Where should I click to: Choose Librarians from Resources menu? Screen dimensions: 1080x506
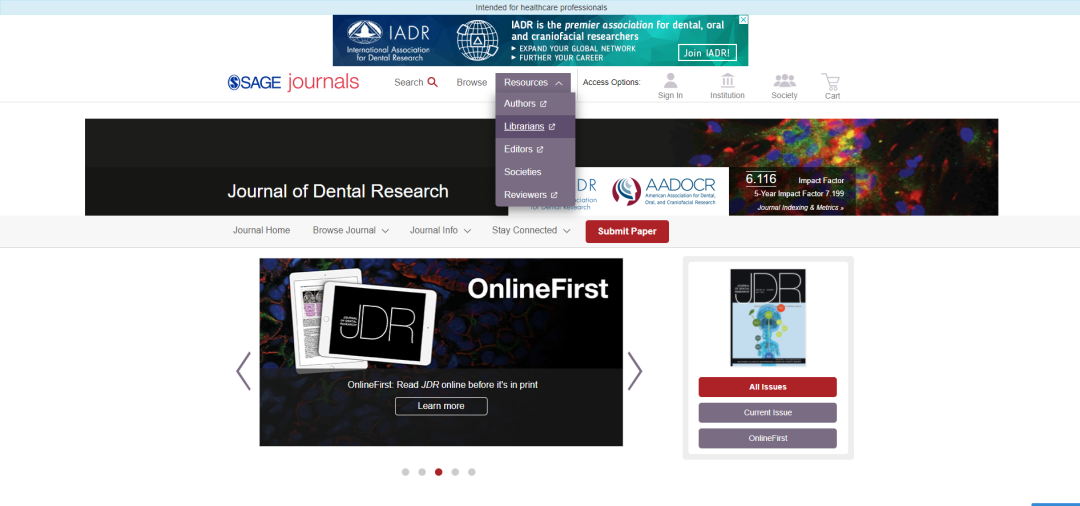point(524,126)
